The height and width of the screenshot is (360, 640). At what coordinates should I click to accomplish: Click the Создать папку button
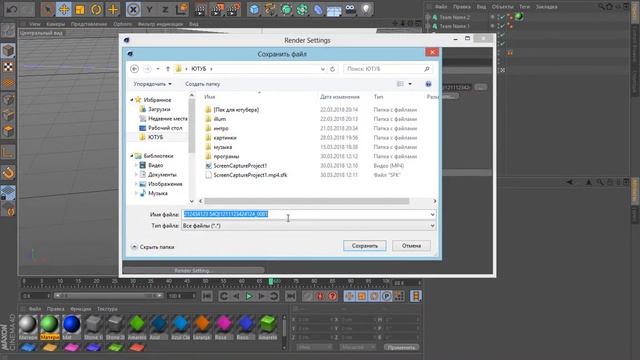pos(202,84)
